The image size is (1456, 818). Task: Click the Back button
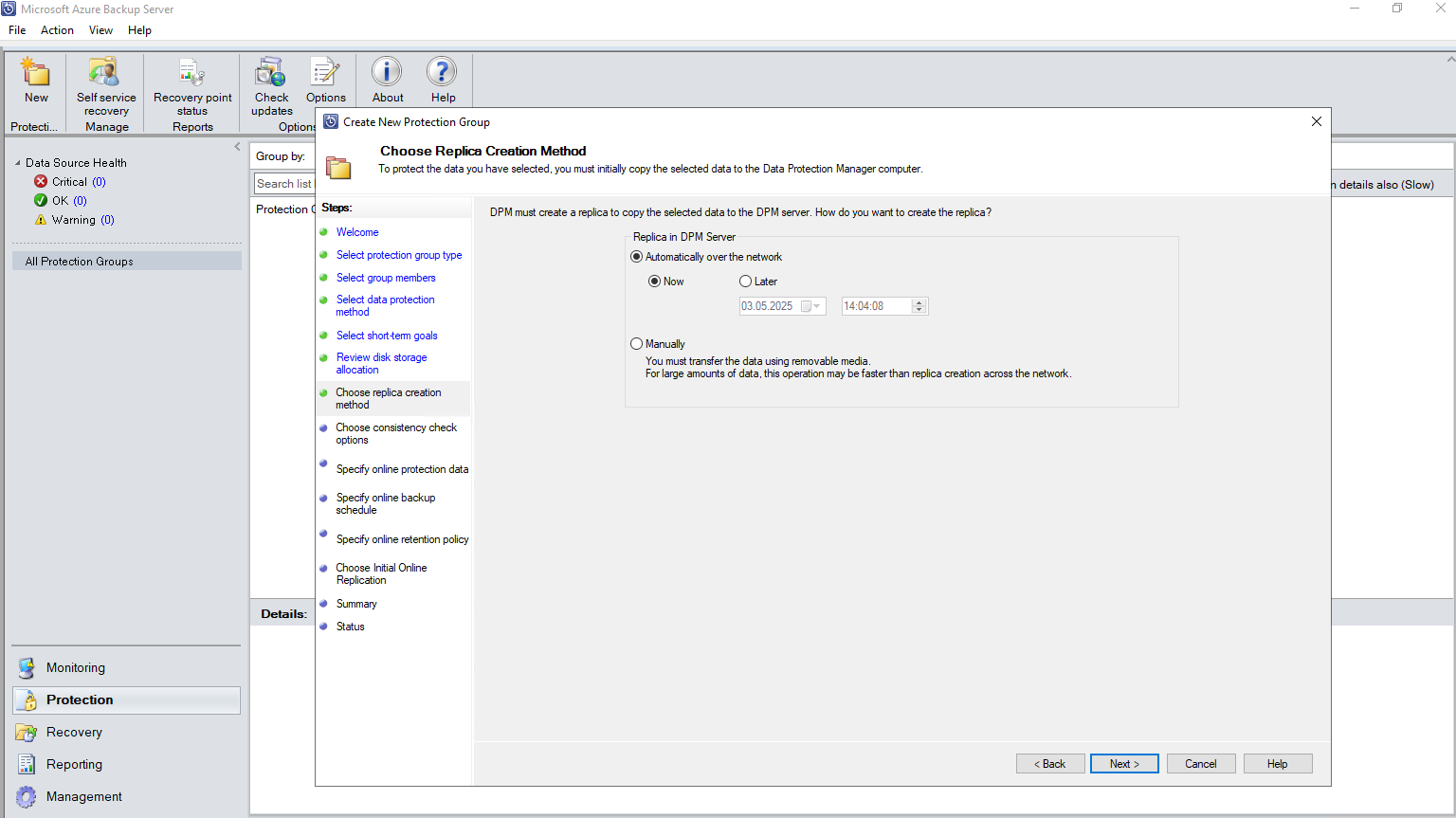coord(1050,764)
